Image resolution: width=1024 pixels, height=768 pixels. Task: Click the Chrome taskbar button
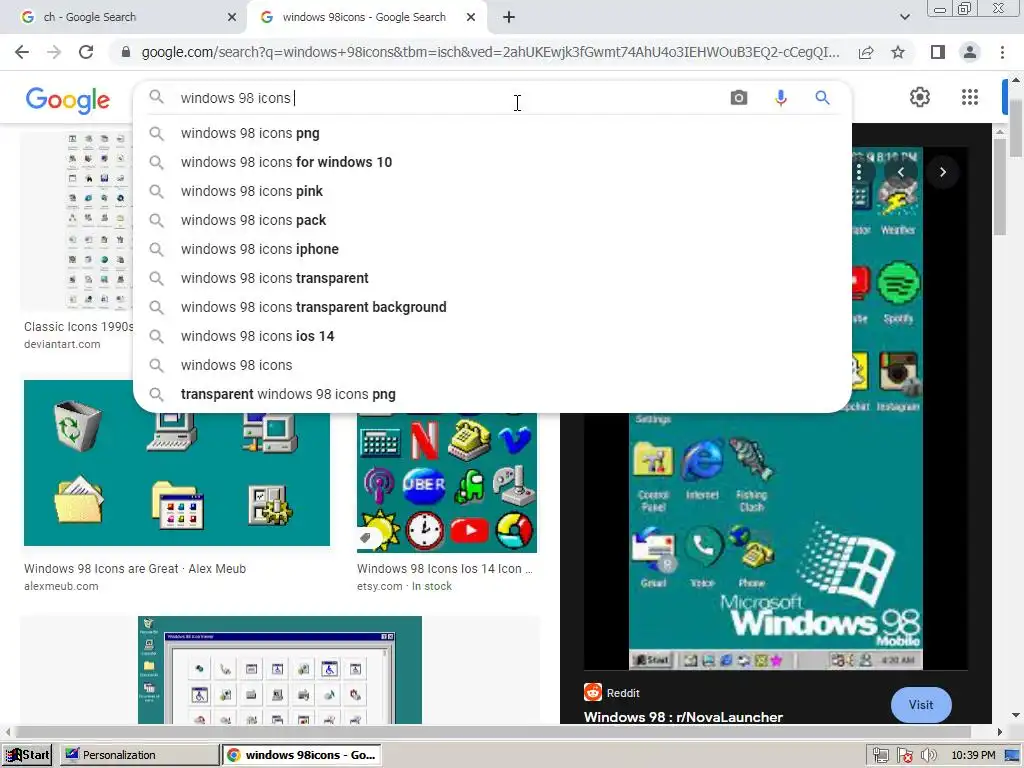(301, 755)
